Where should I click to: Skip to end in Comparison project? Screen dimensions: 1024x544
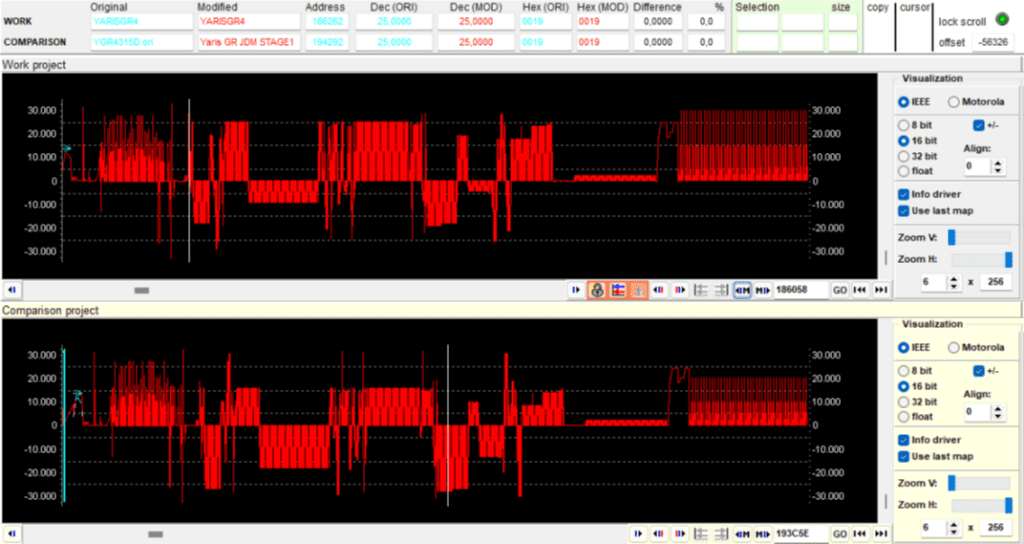[881, 534]
